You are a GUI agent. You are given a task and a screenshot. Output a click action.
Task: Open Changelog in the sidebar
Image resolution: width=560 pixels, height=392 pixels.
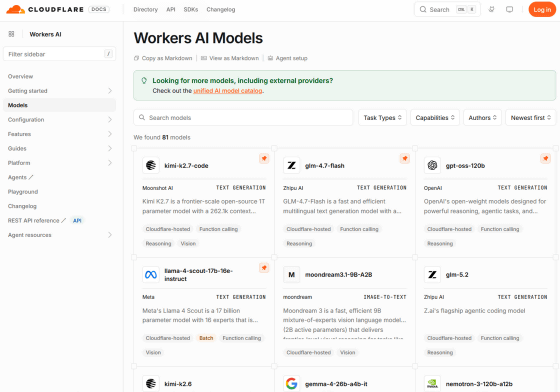[22, 206]
